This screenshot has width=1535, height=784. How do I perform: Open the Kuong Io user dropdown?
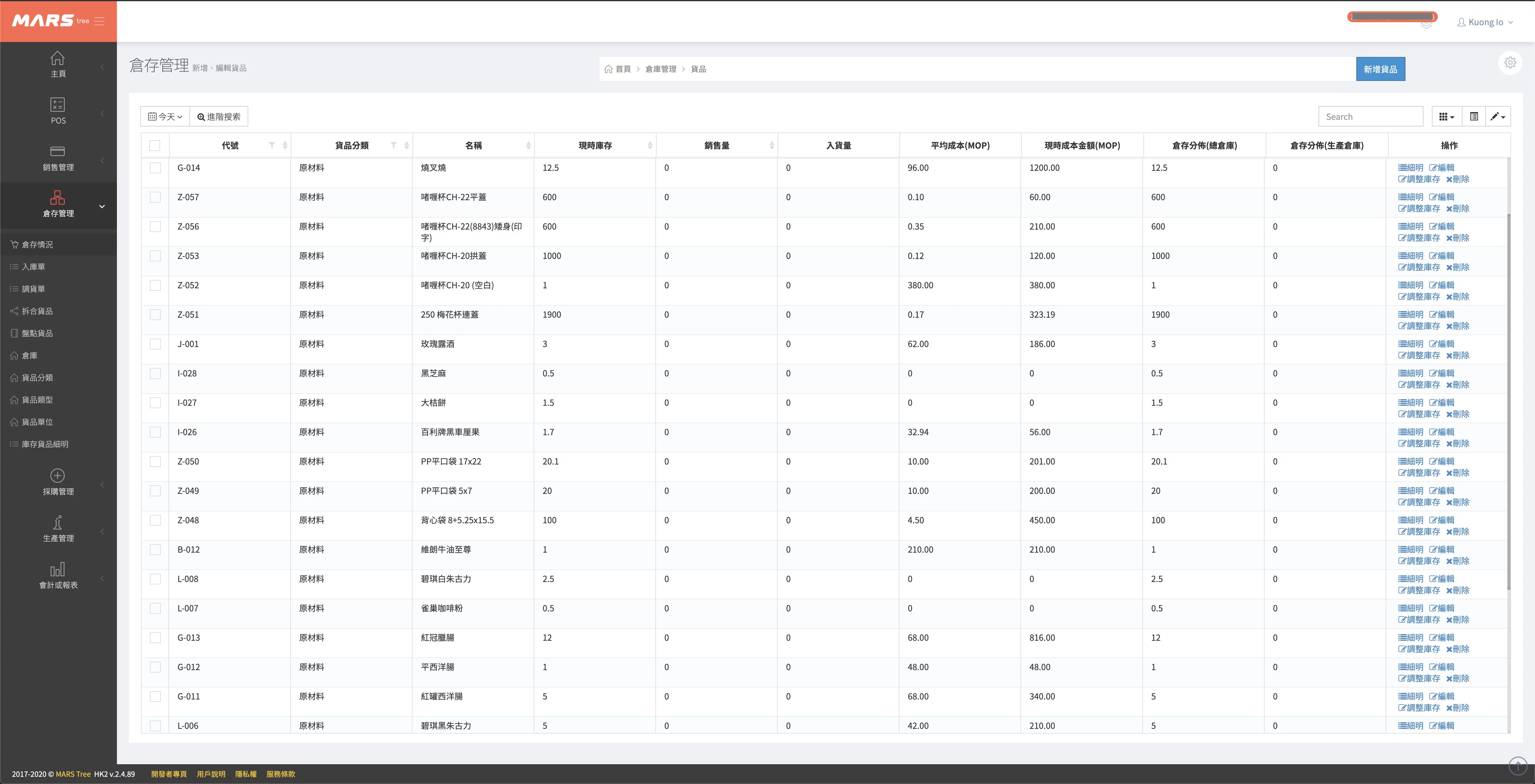coord(1485,22)
